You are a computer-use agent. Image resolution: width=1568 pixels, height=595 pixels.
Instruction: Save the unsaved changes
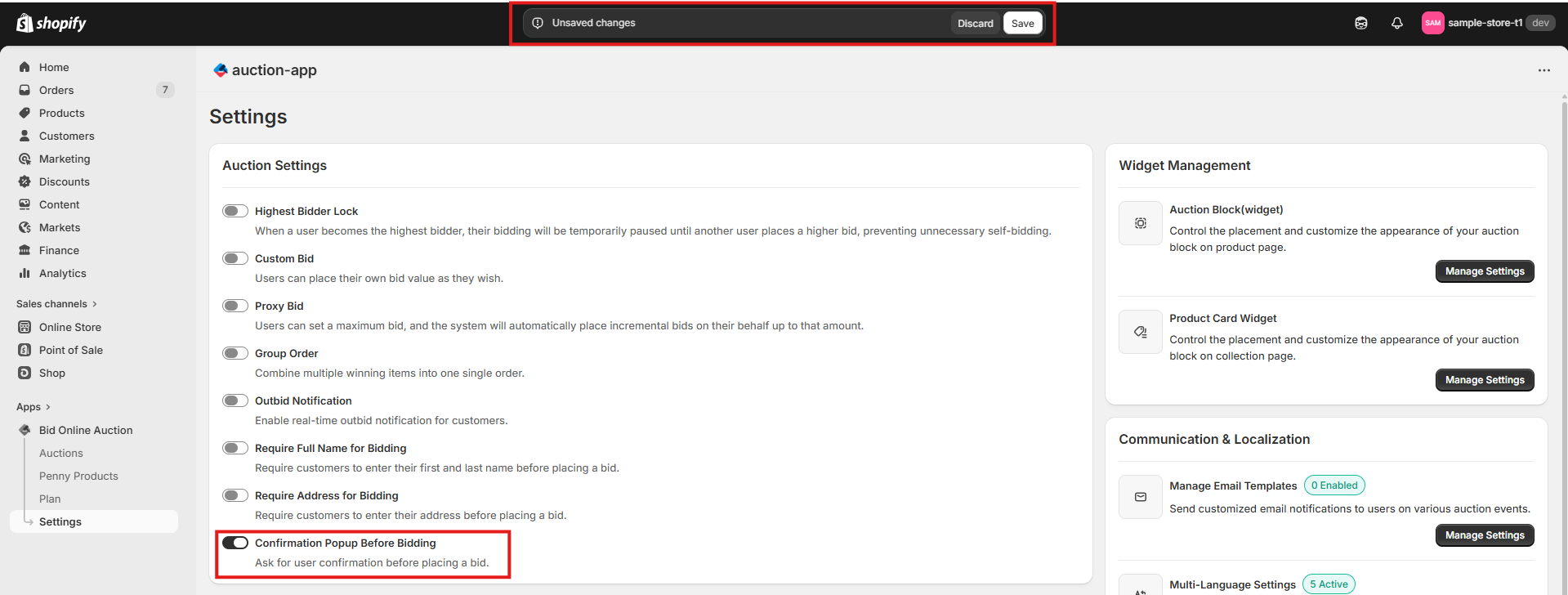tap(1022, 23)
